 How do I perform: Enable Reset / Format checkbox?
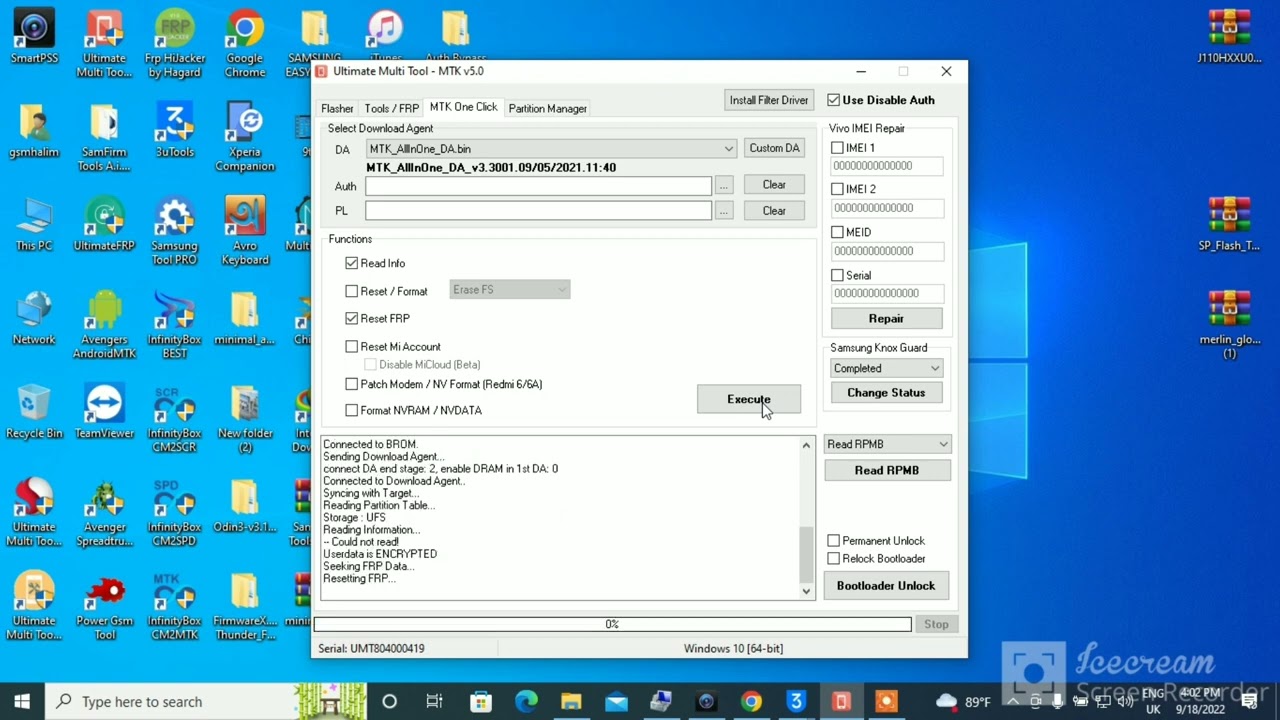coord(351,291)
